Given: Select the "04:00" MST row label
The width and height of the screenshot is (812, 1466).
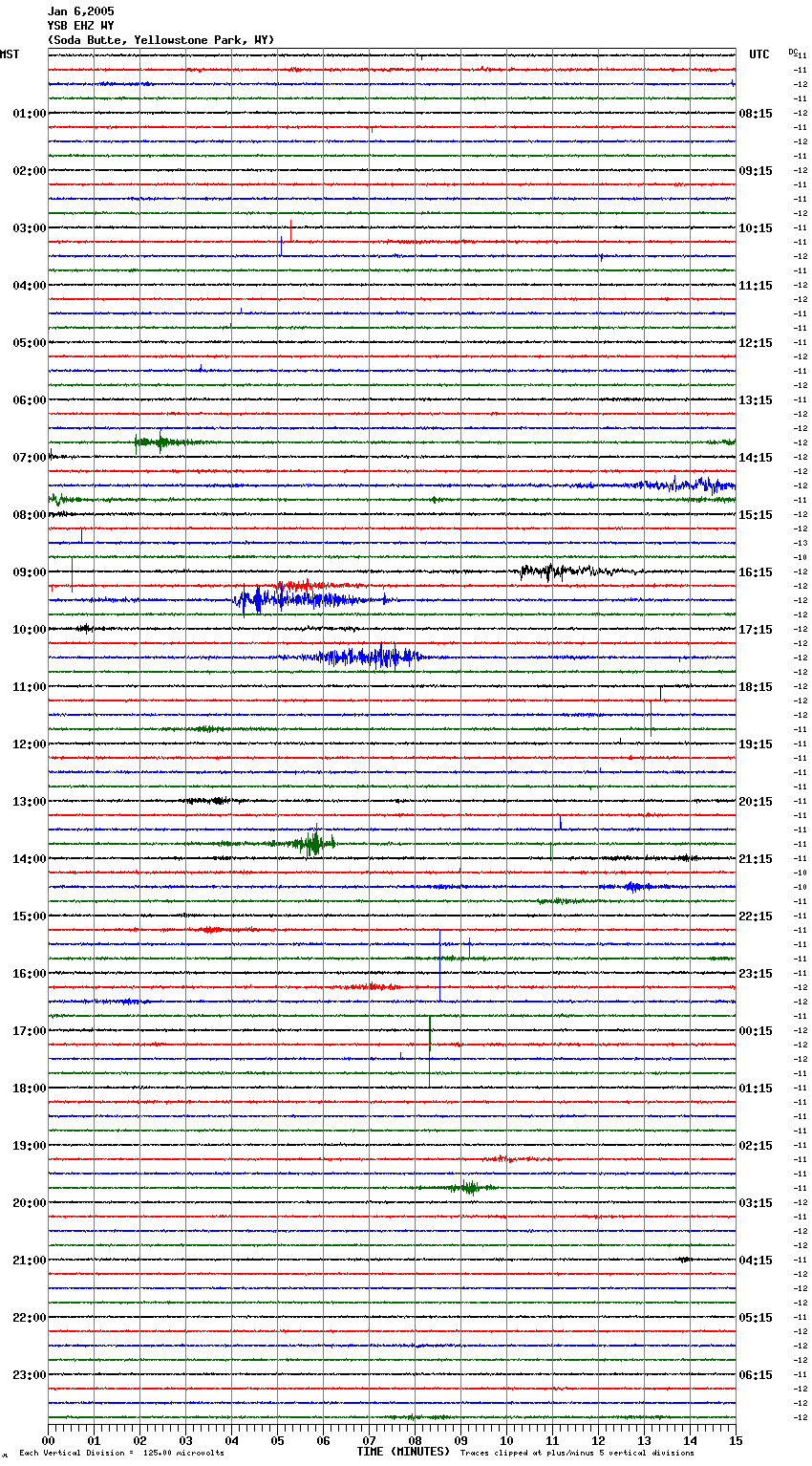Looking at the screenshot, I should click(x=30, y=286).
